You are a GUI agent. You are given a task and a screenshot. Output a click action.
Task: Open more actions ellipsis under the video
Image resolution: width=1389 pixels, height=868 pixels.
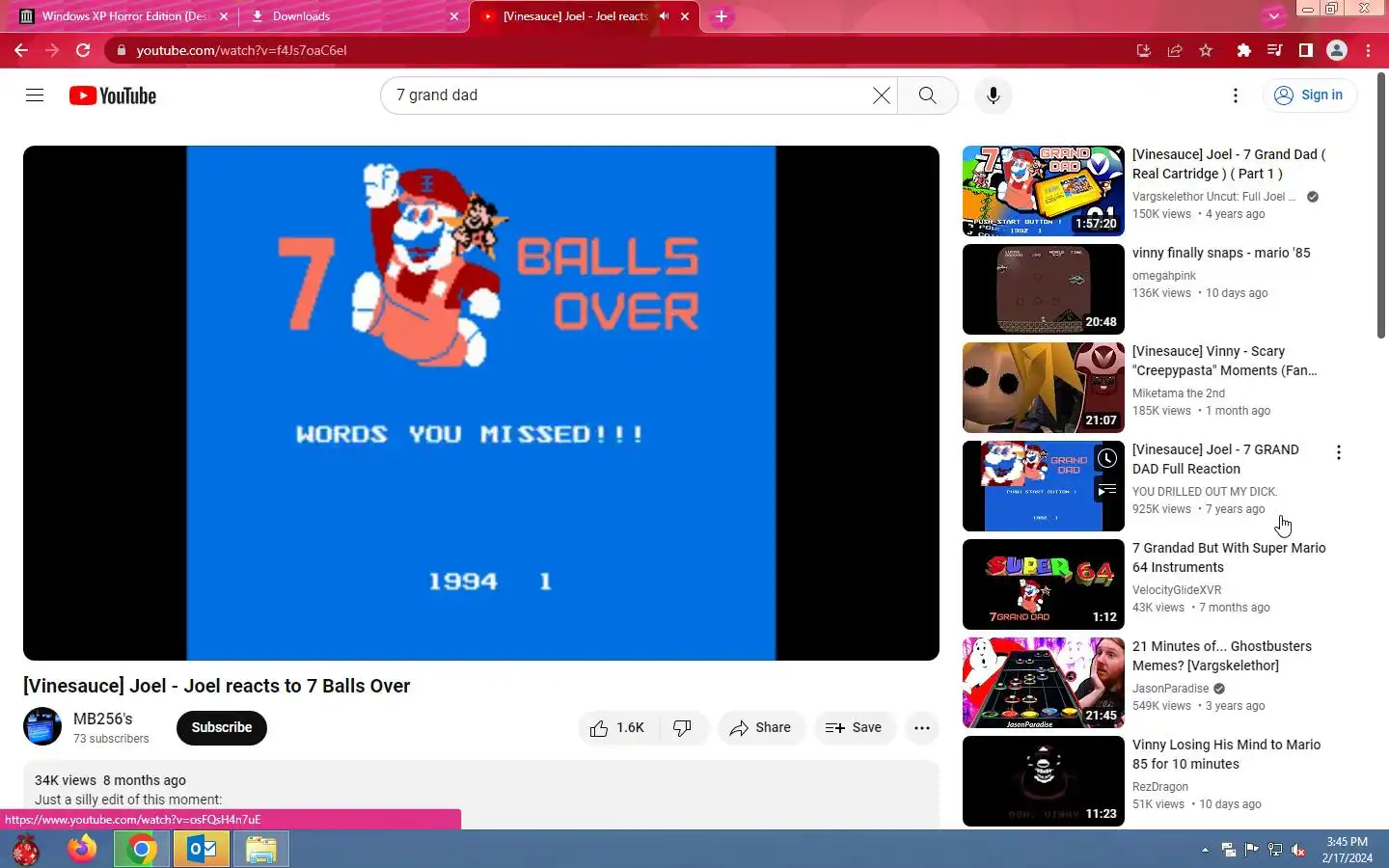922,728
